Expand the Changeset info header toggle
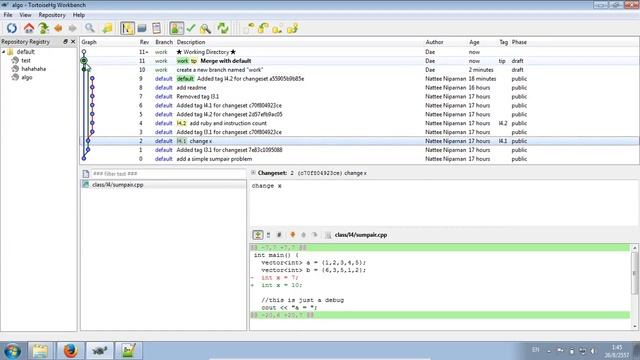Viewport: 640px width, 360px height. pos(253,173)
